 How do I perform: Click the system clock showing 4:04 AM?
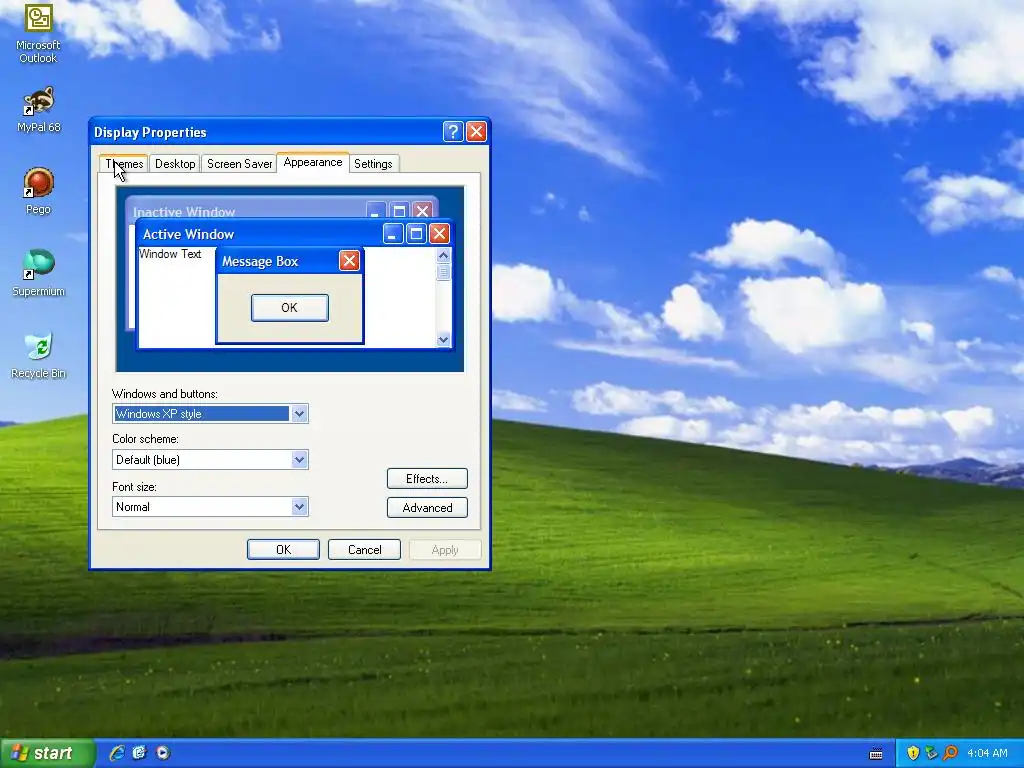point(987,753)
